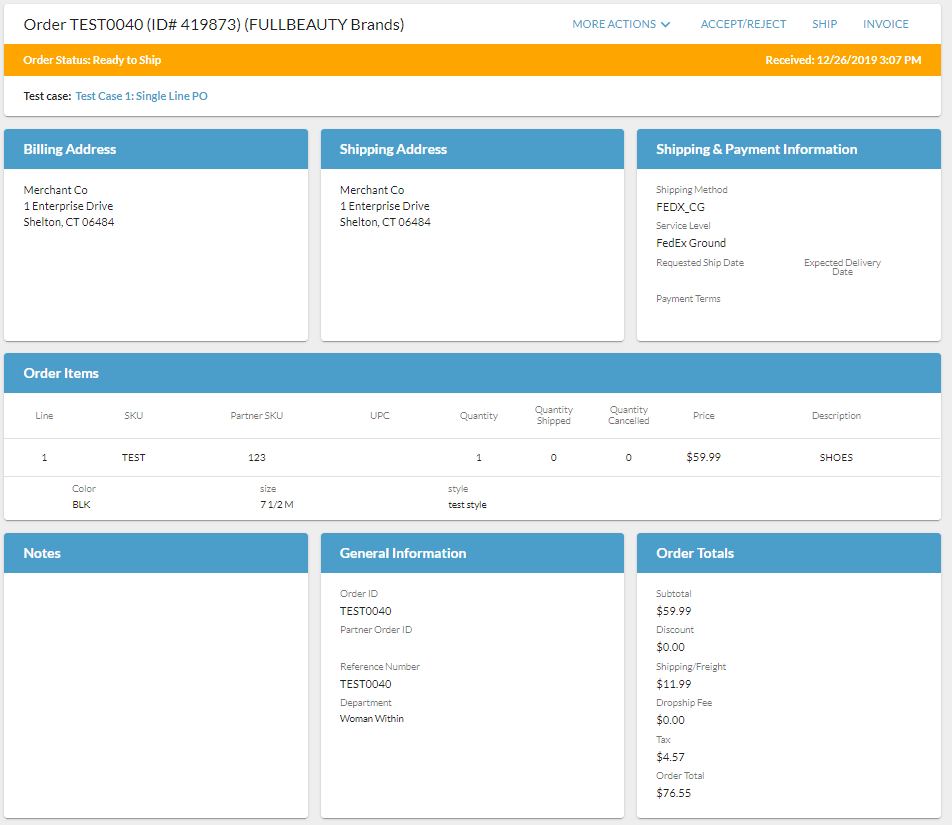Click the General Information panel header

coord(403,553)
